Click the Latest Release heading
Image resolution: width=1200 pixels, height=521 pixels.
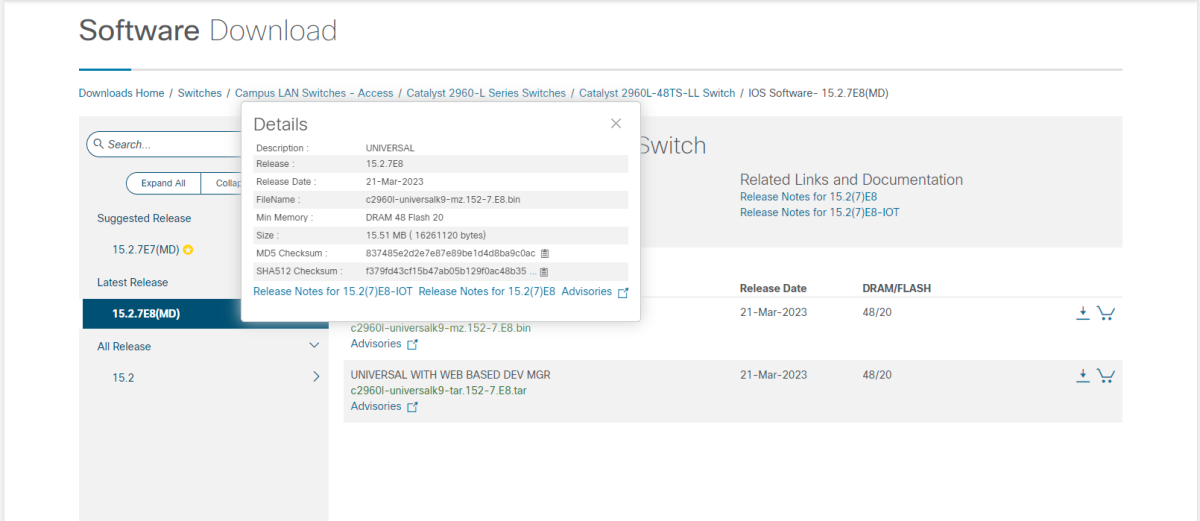pyautogui.click(x=133, y=282)
